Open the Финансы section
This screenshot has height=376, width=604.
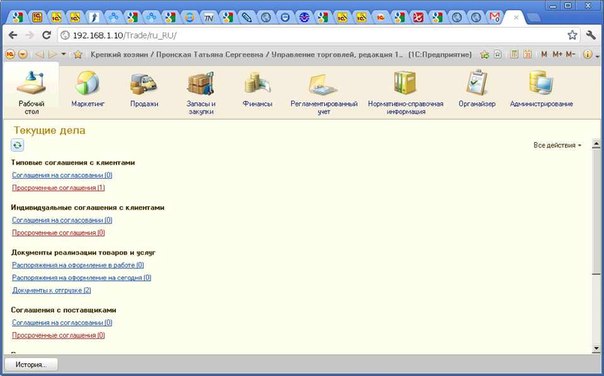coord(257,89)
